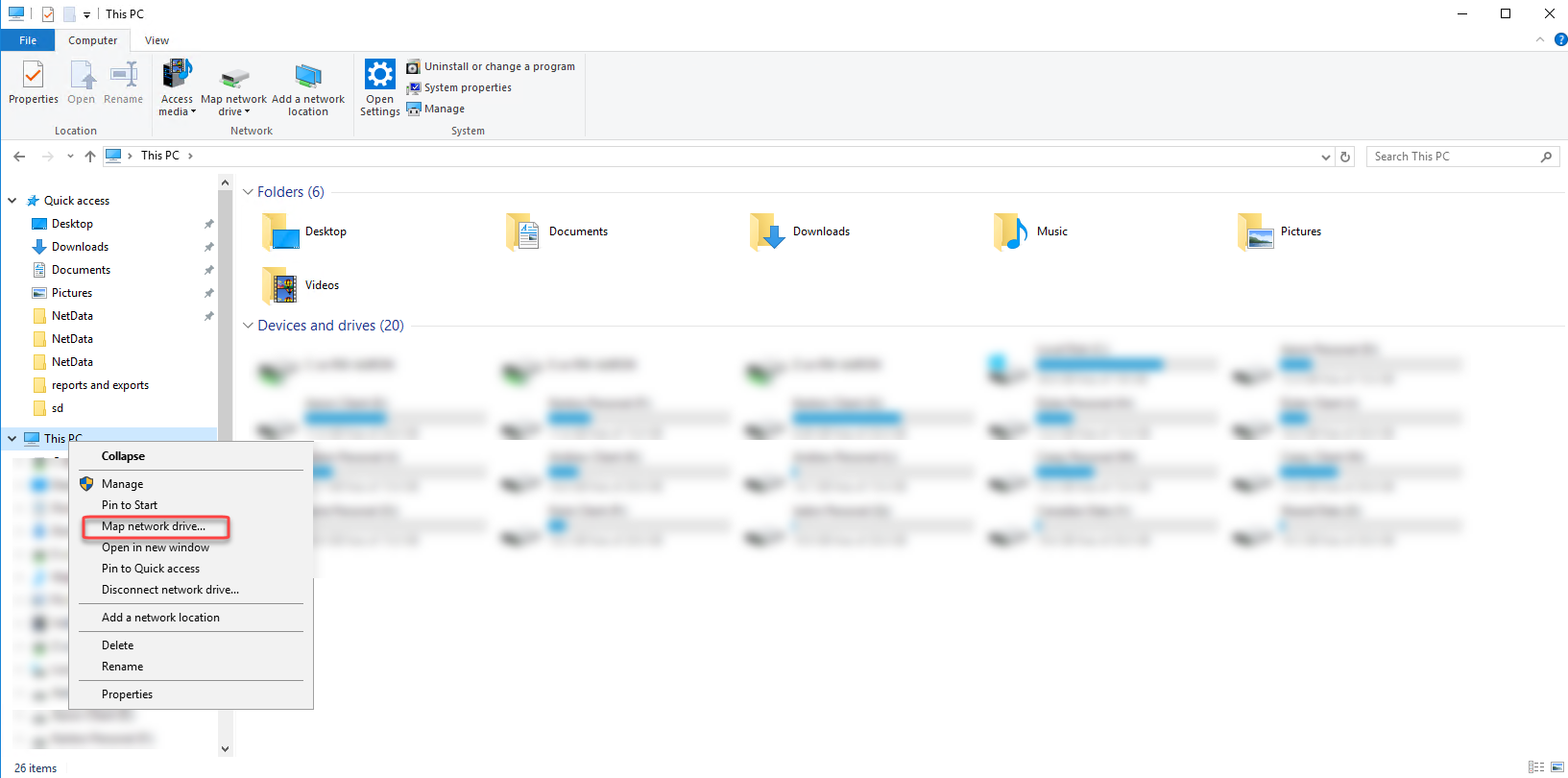Screen dimensions: 1568x778
Task: Select Documents under Quick access
Action: pos(81,270)
